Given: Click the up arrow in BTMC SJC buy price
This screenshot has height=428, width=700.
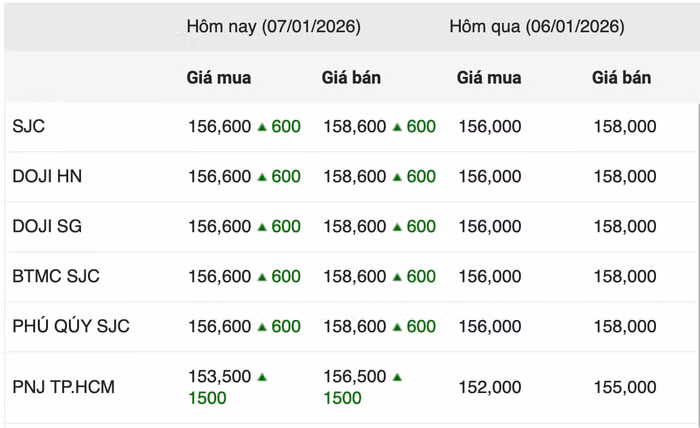Looking at the screenshot, I should click(262, 277).
